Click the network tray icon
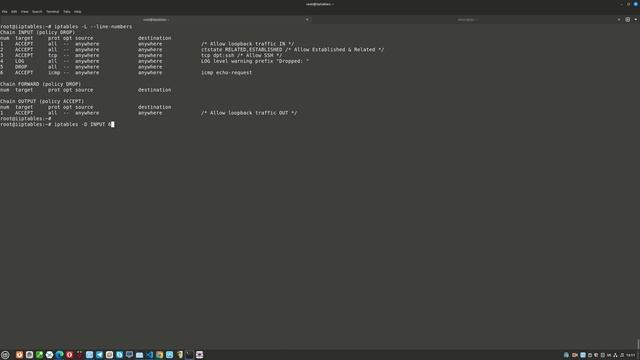The height and width of the screenshot is (360, 640). pos(616,355)
